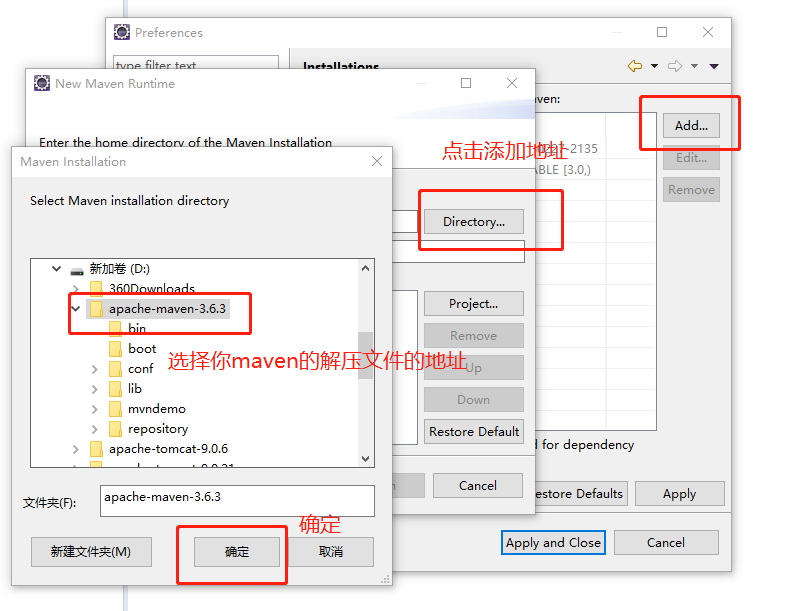Click the 文件夹(F) folder name field
Image resolution: width=785 pixels, height=611 pixels.
point(237,500)
